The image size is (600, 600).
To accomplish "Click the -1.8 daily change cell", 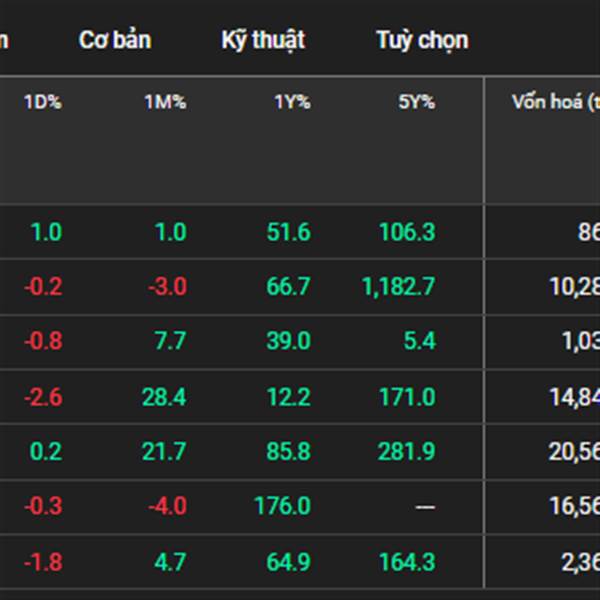I will click(x=44, y=562).
